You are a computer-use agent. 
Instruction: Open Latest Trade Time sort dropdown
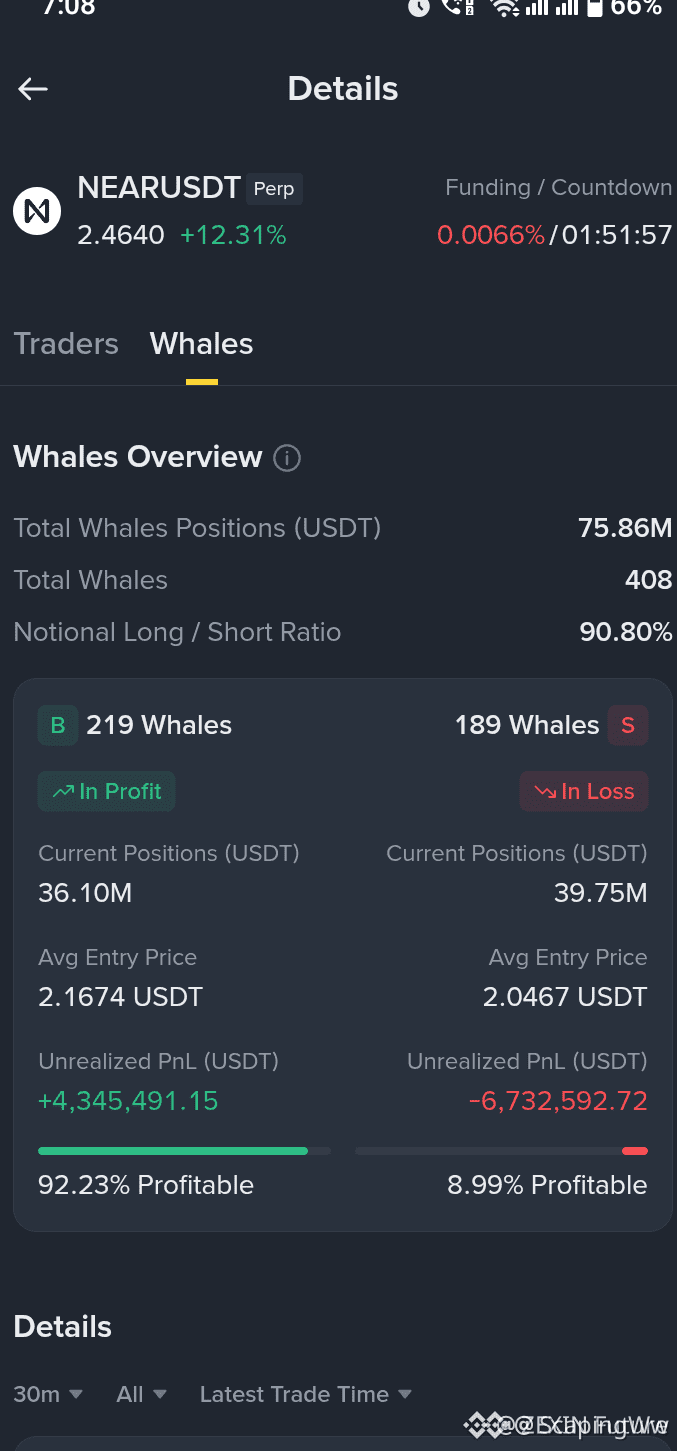click(306, 1394)
